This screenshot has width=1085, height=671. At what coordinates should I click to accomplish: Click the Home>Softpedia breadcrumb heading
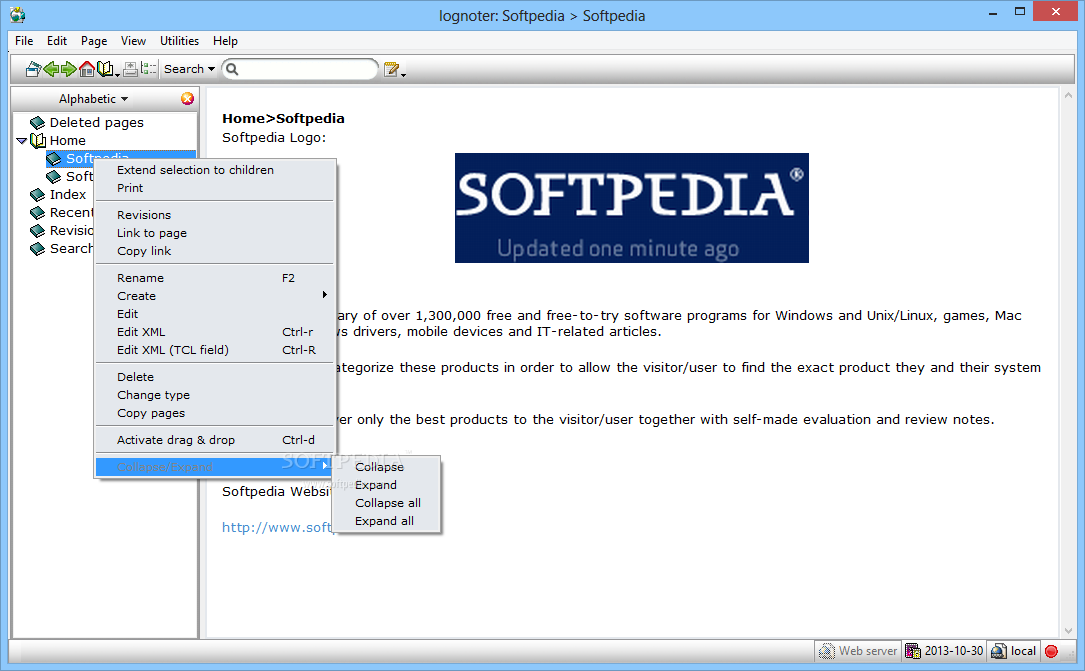point(283,118)
